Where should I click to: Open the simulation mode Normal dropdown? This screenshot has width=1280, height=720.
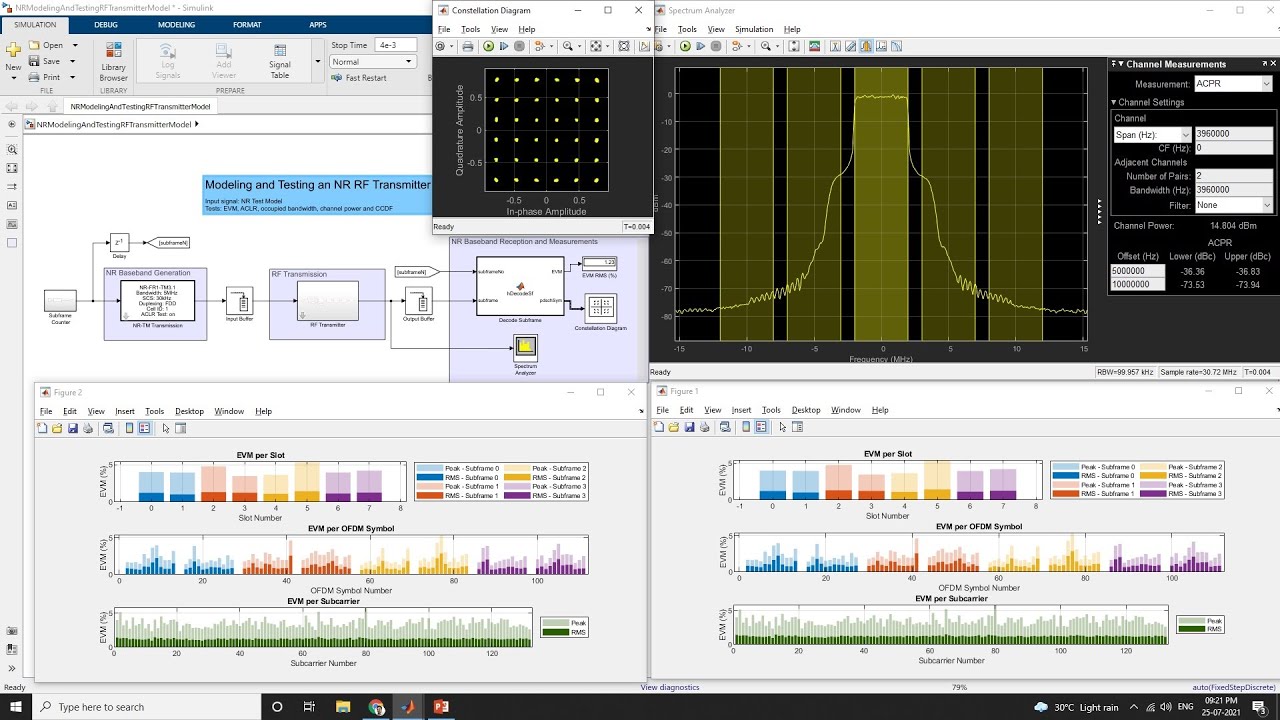tap(373, 61)
